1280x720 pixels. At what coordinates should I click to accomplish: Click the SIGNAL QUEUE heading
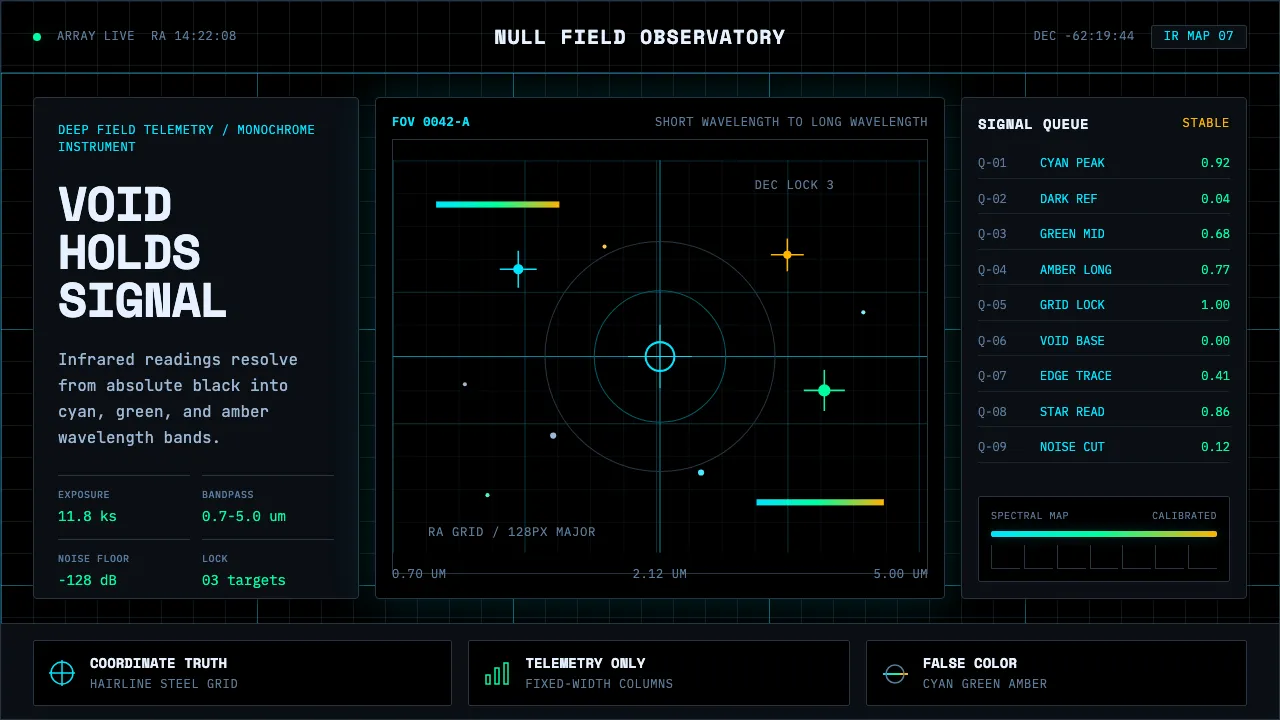(x=1033, y=124)
